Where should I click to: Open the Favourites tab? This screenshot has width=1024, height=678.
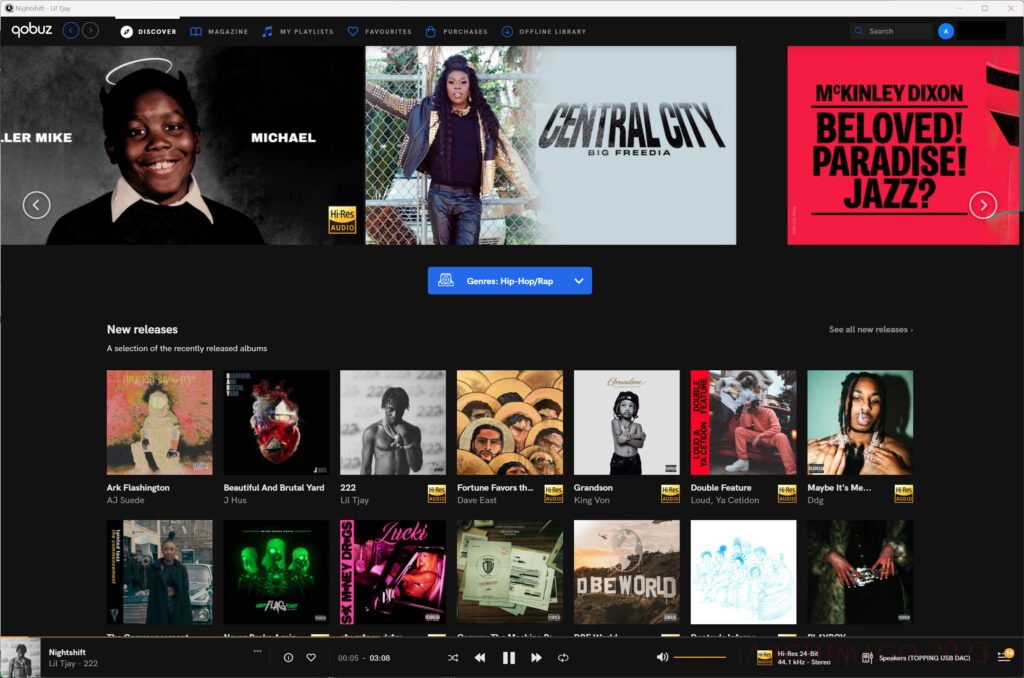click(379, 31)
